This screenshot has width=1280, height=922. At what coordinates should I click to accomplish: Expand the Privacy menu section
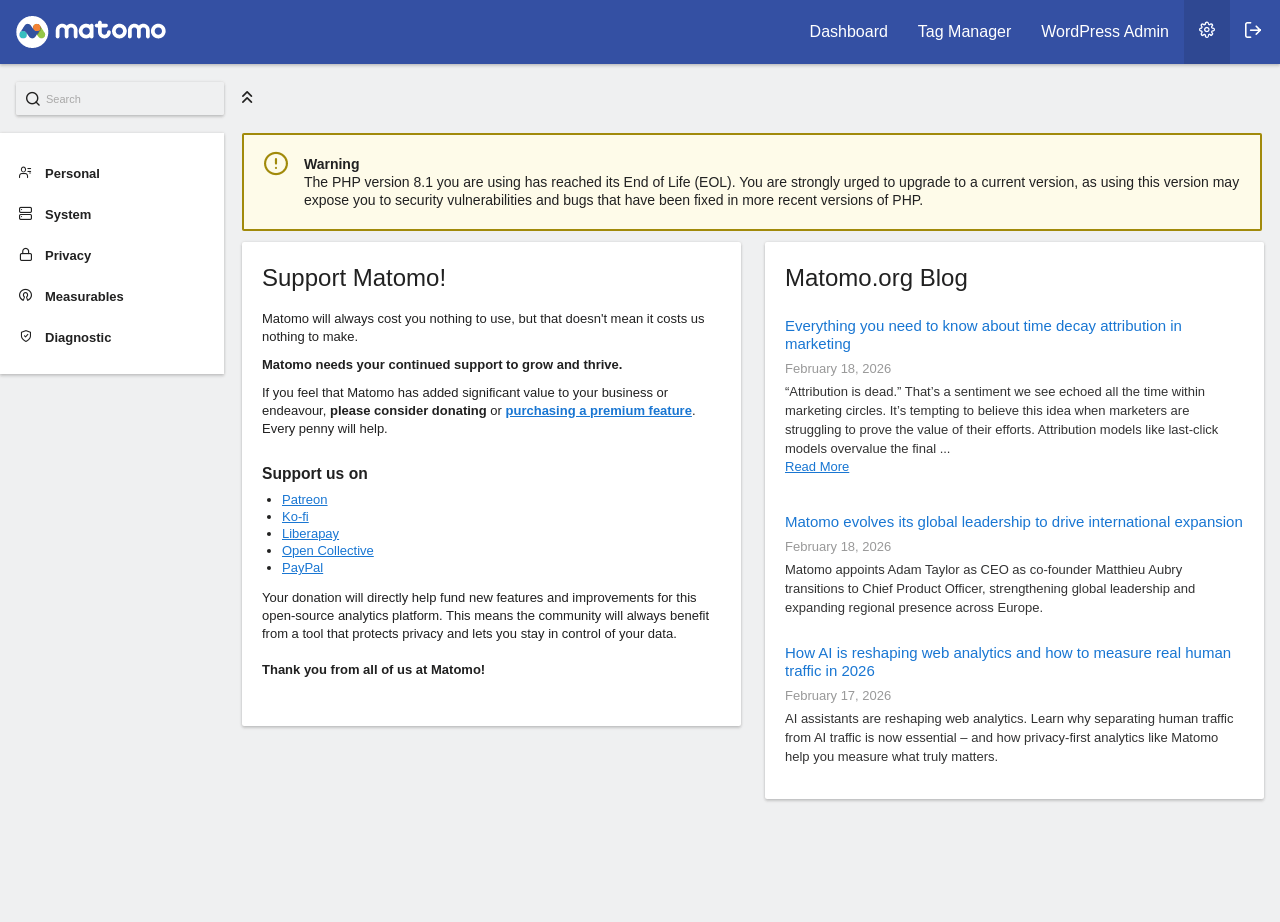(68, 256)
